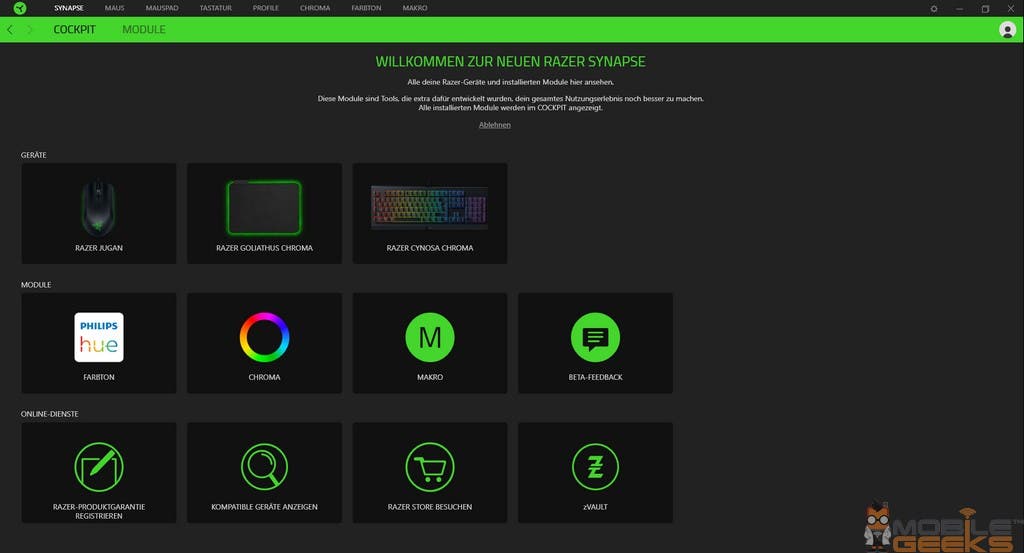The height and width of the screenshot is (553, 1024).
Task: Click Razer Store besuchen cart icon
Action: pos(430,467)
